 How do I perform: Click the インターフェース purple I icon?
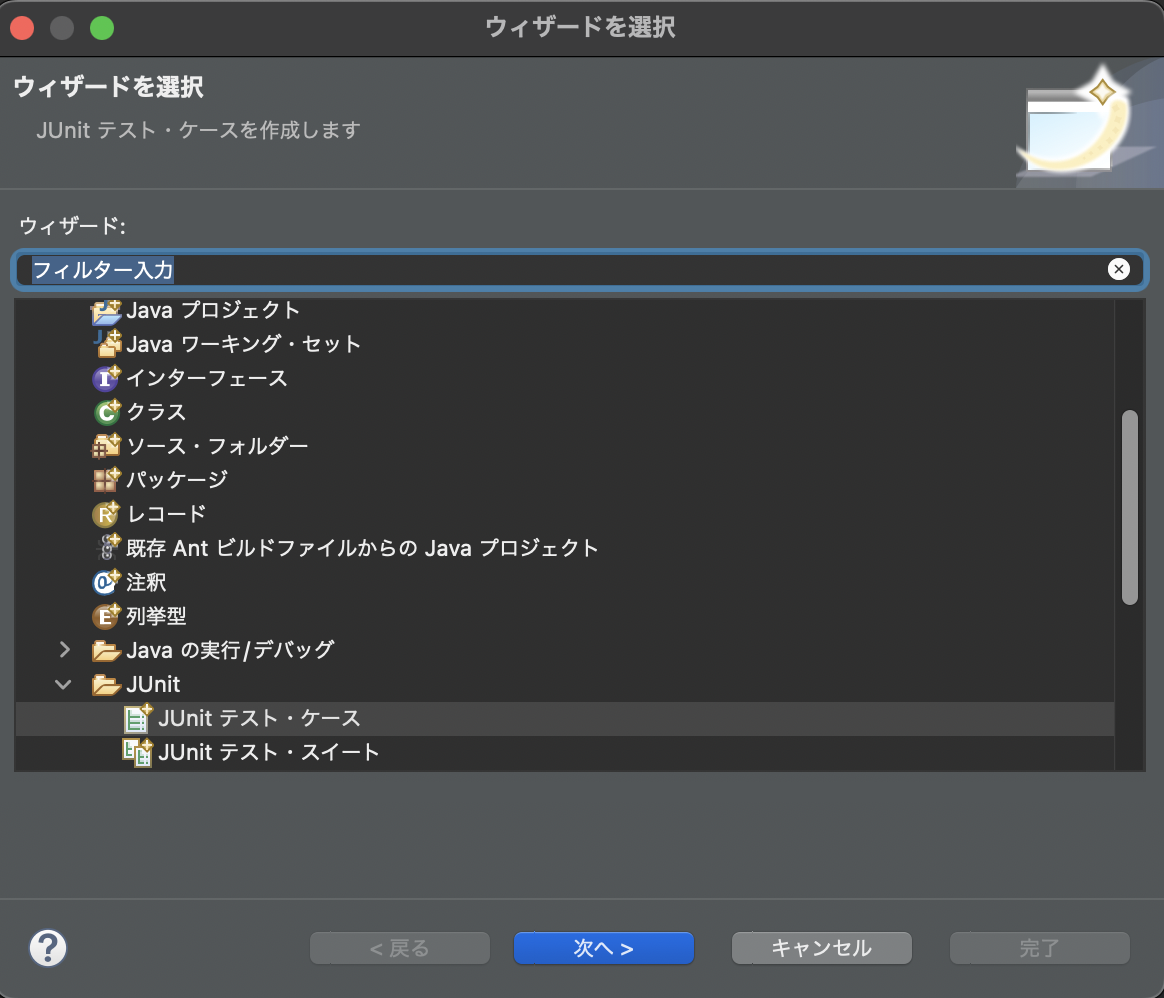coord(106,379)
